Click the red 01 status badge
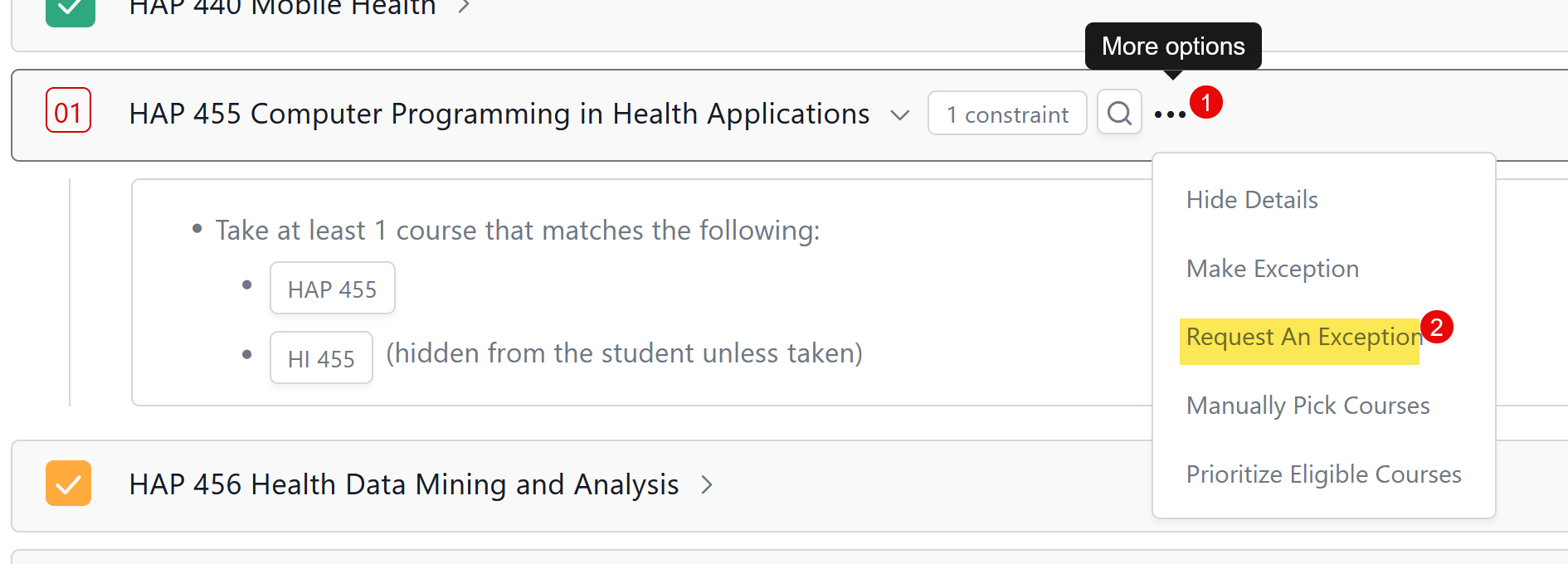 click(68, 111)
